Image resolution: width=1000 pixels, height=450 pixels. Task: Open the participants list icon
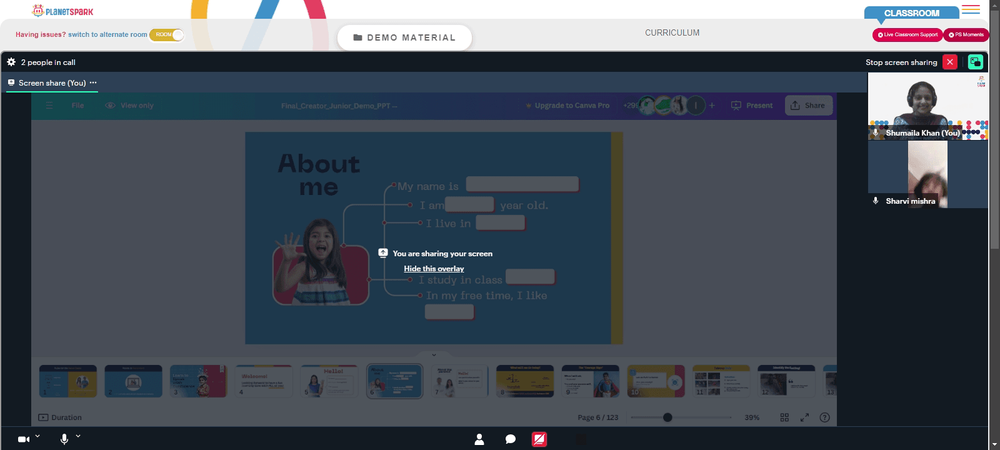(479, 439)
